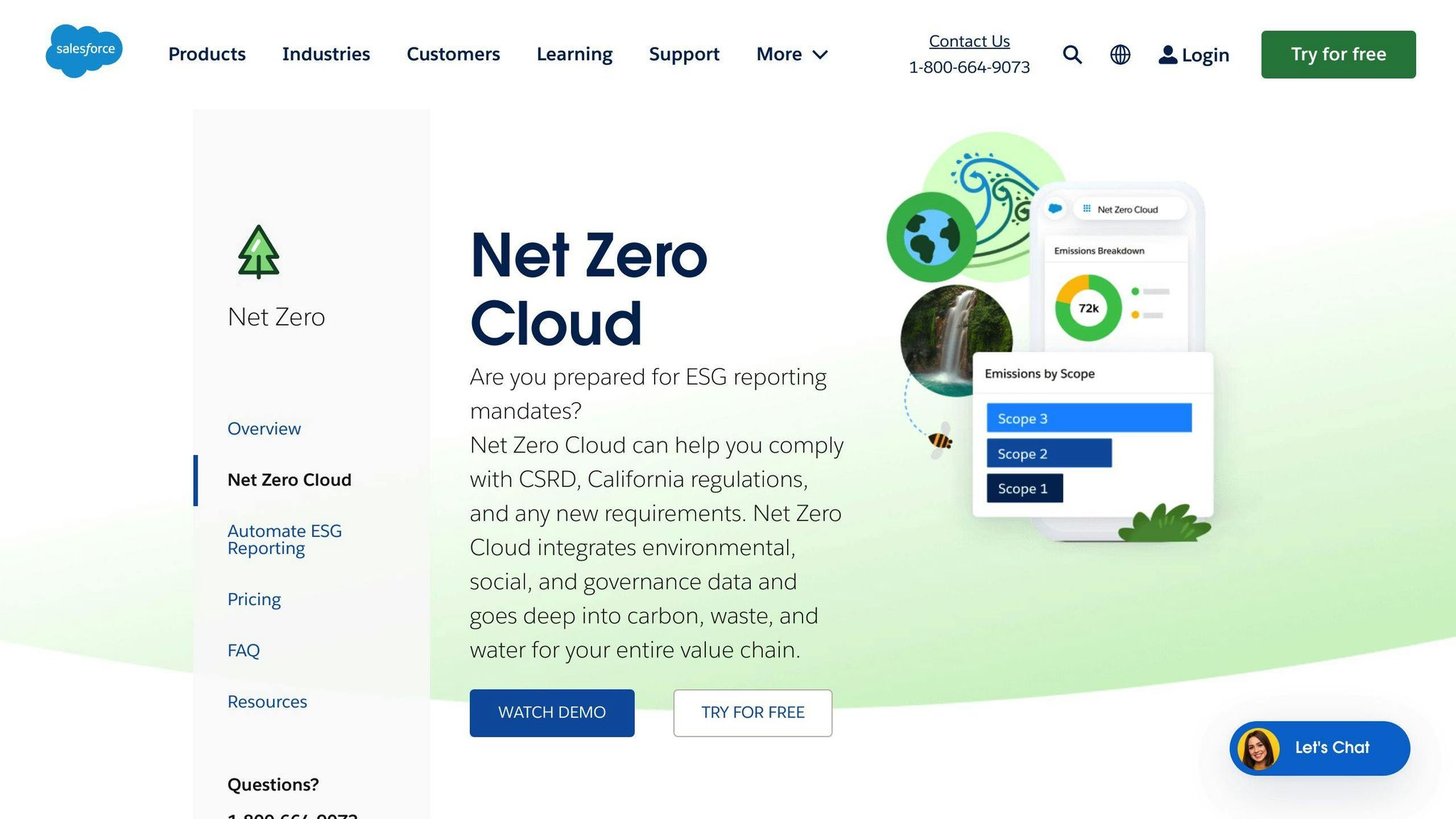Click the outlined TRY FOR FREE button
The image size is (1456, 819).
click(x=753, y=712)
